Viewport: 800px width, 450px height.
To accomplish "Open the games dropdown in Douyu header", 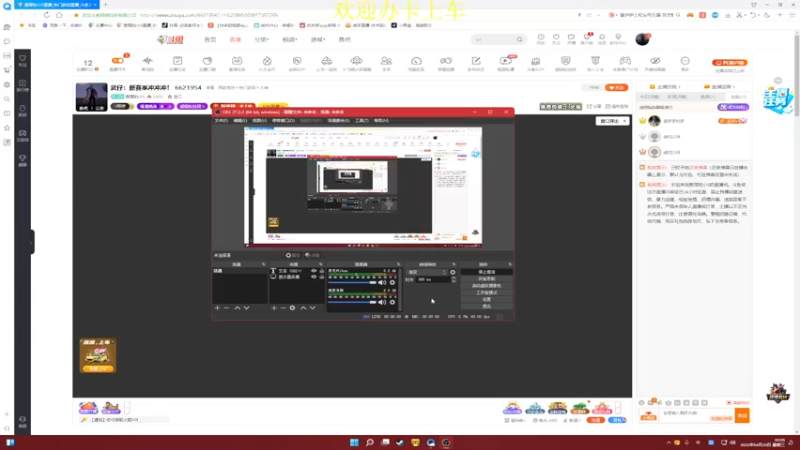I will 318,39.
